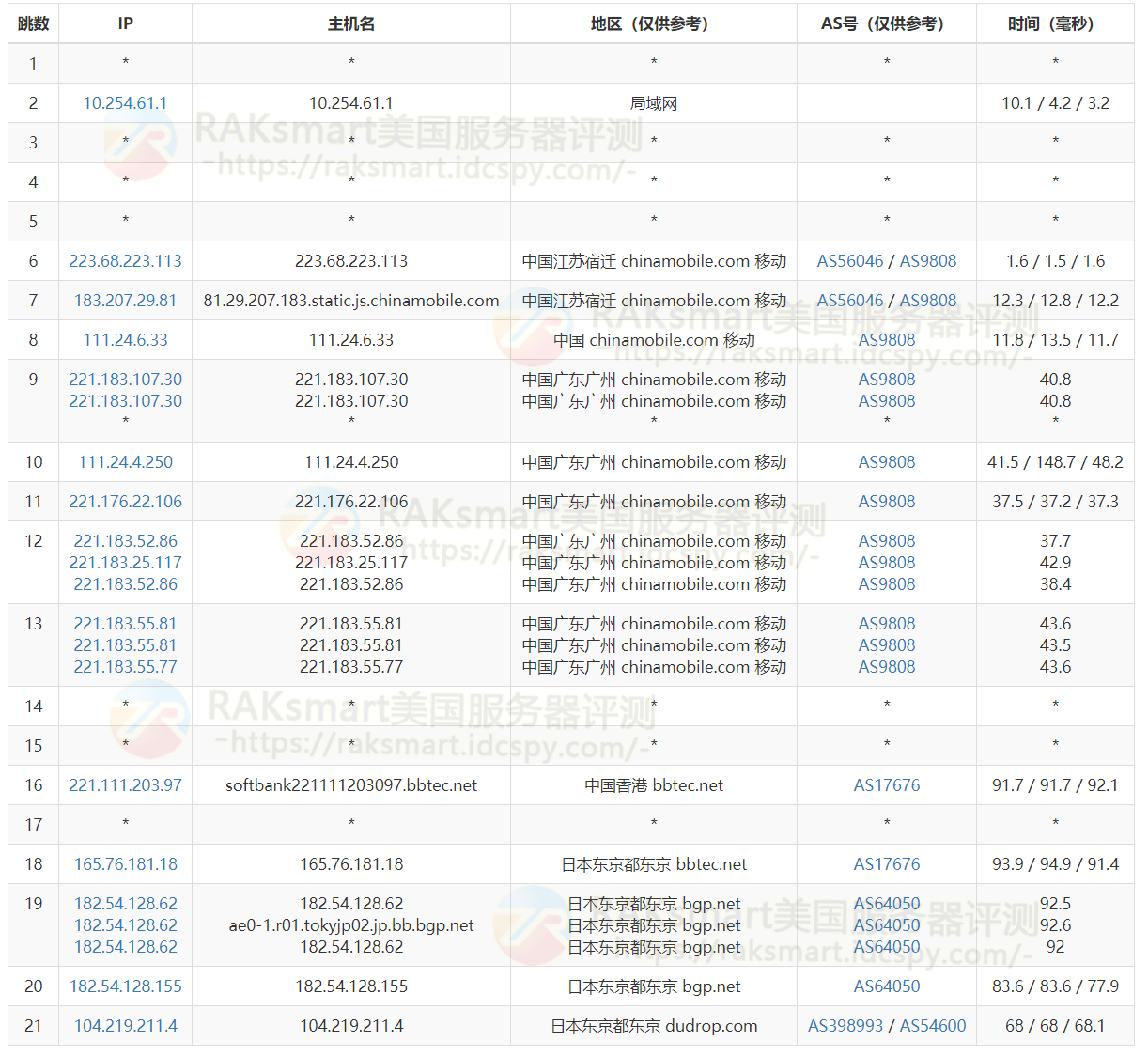This screenshot has height=1056, width=1148.
Task: Select the 跳数 column header
Action: [x=34, y=23]
